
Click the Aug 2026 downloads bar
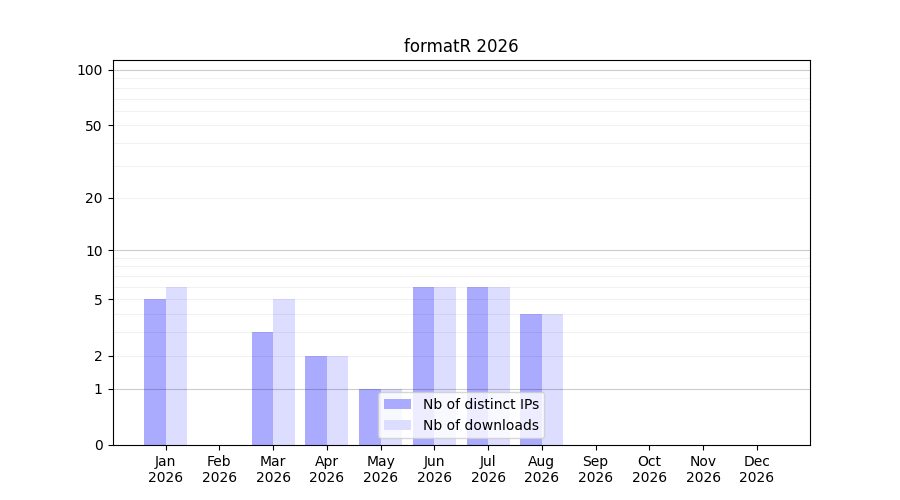(552, 379)
